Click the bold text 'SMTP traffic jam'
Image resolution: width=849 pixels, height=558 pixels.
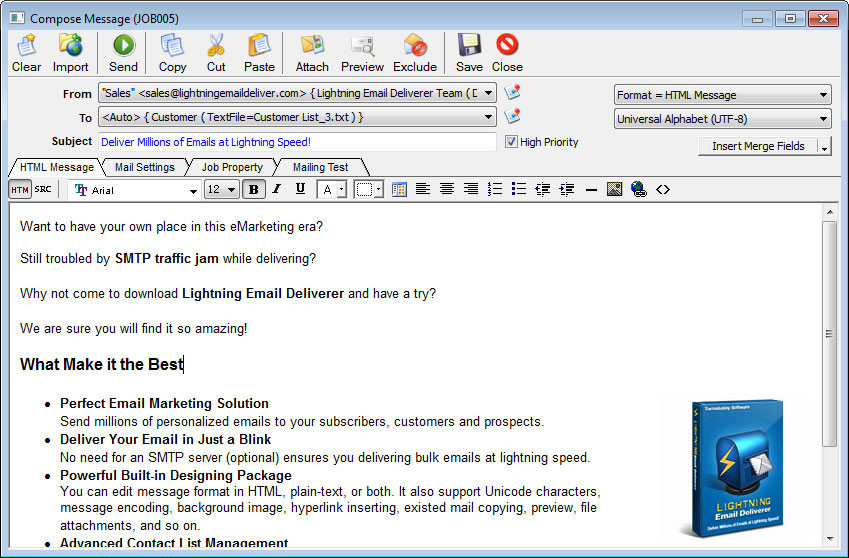(x=167, y=259)
